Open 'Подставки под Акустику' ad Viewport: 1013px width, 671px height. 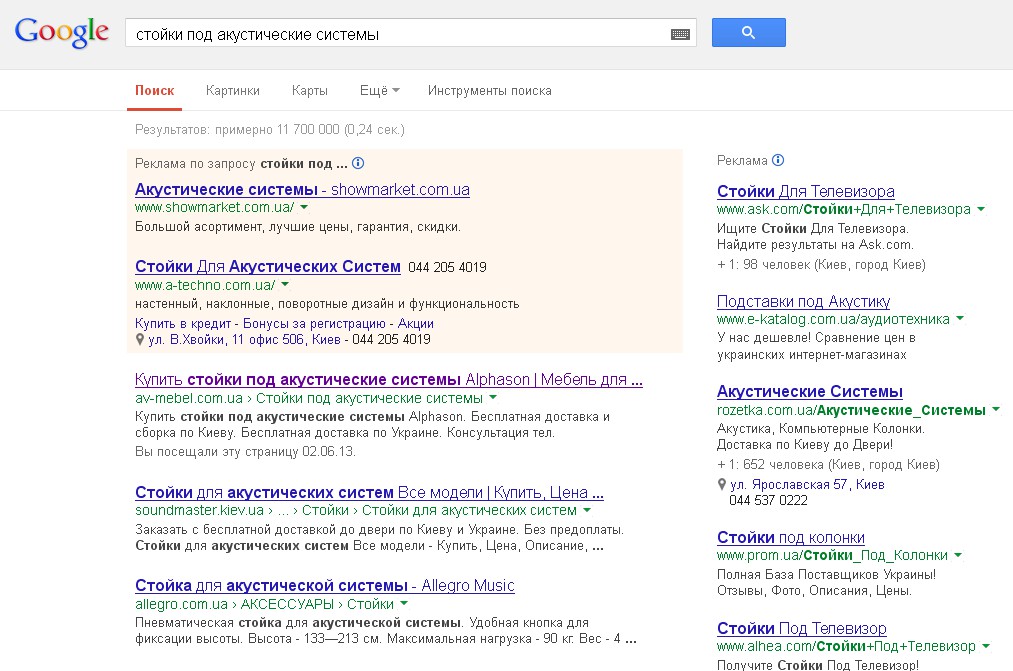[804, 301]
